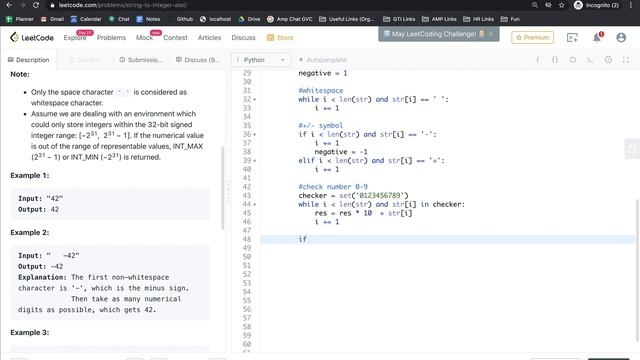Open the Articles menu item
The width and height of the screenshot is (640, 360).
point(209,38)
